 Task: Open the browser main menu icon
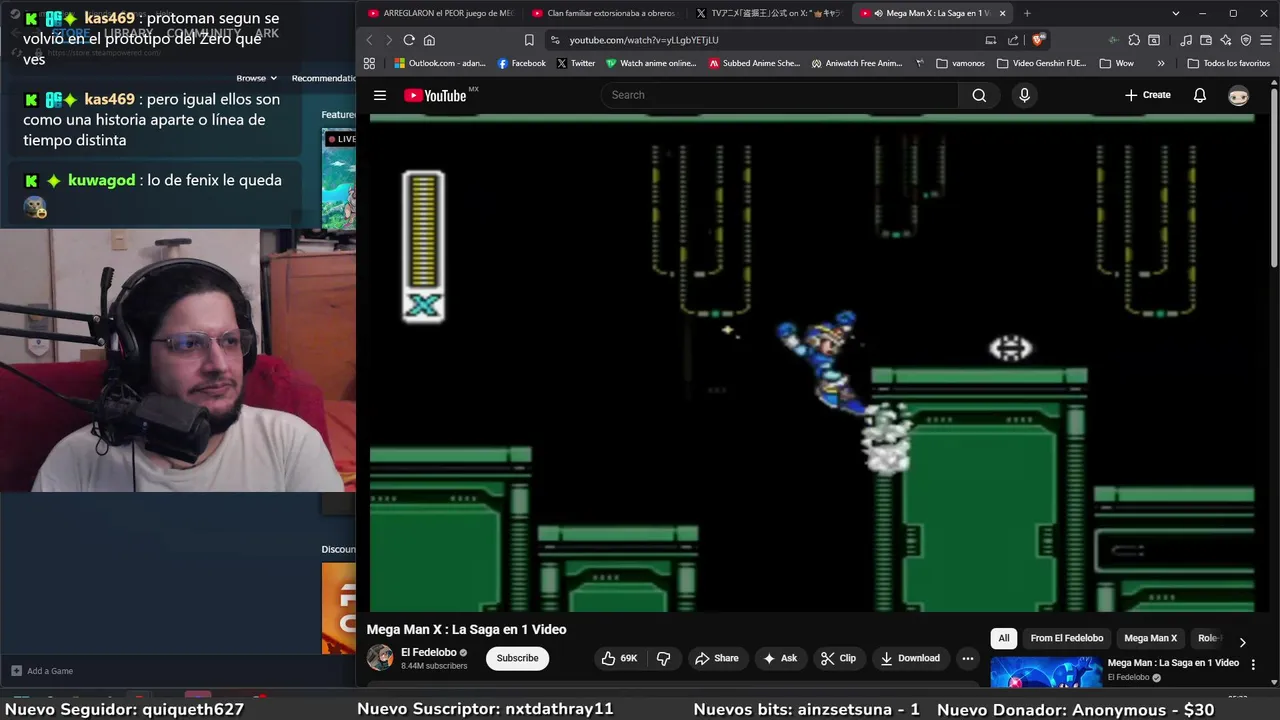tap(1265, 40)
